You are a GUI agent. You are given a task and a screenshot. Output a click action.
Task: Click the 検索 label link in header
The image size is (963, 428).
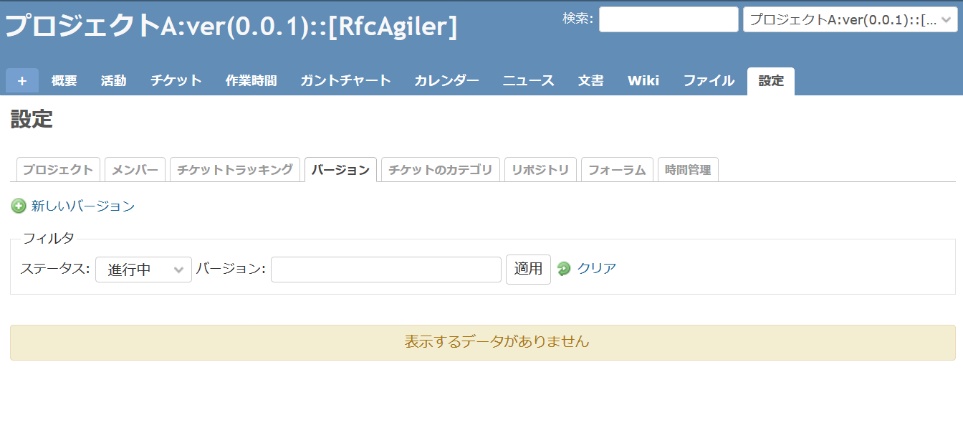click(577, 18)
